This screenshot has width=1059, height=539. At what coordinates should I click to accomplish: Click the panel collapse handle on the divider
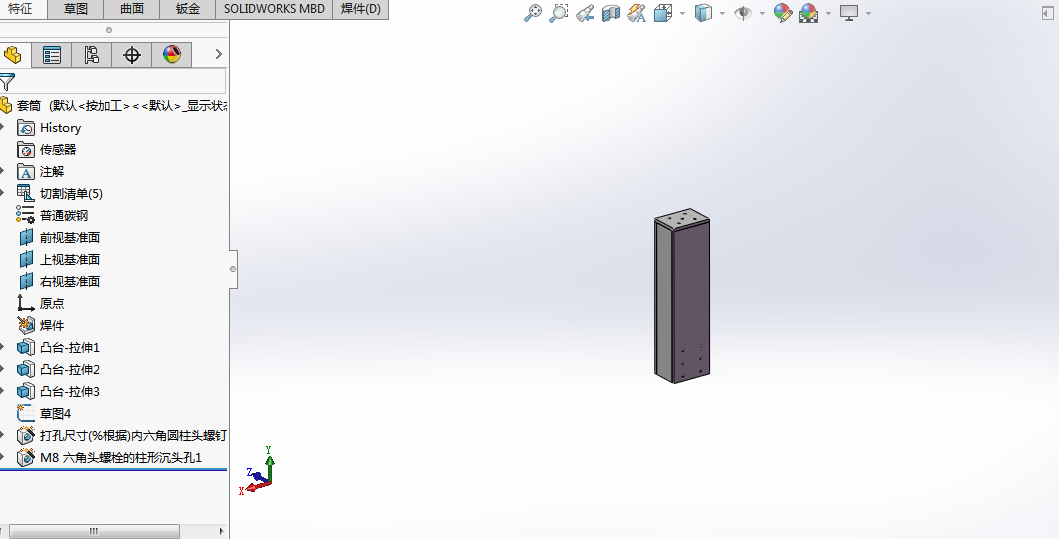click(x=233, y=269)
